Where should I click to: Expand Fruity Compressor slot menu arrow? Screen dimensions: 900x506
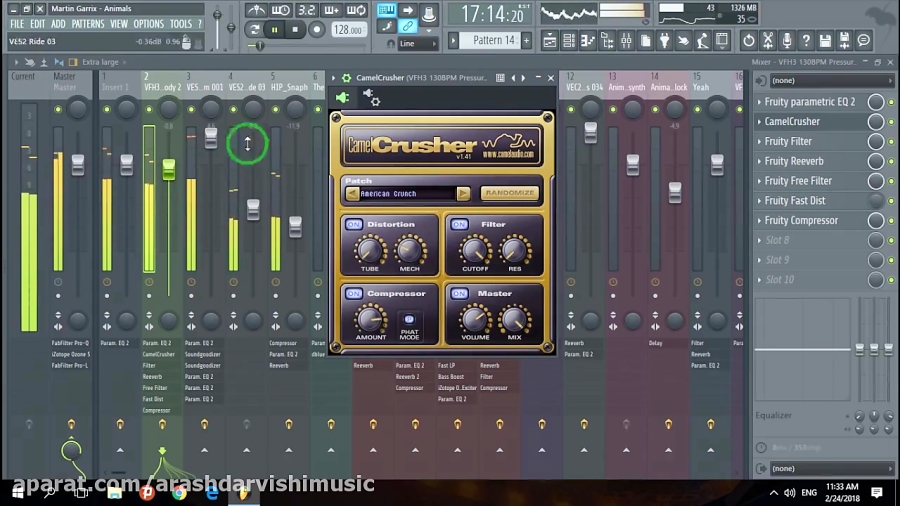(x=759, y=220)
